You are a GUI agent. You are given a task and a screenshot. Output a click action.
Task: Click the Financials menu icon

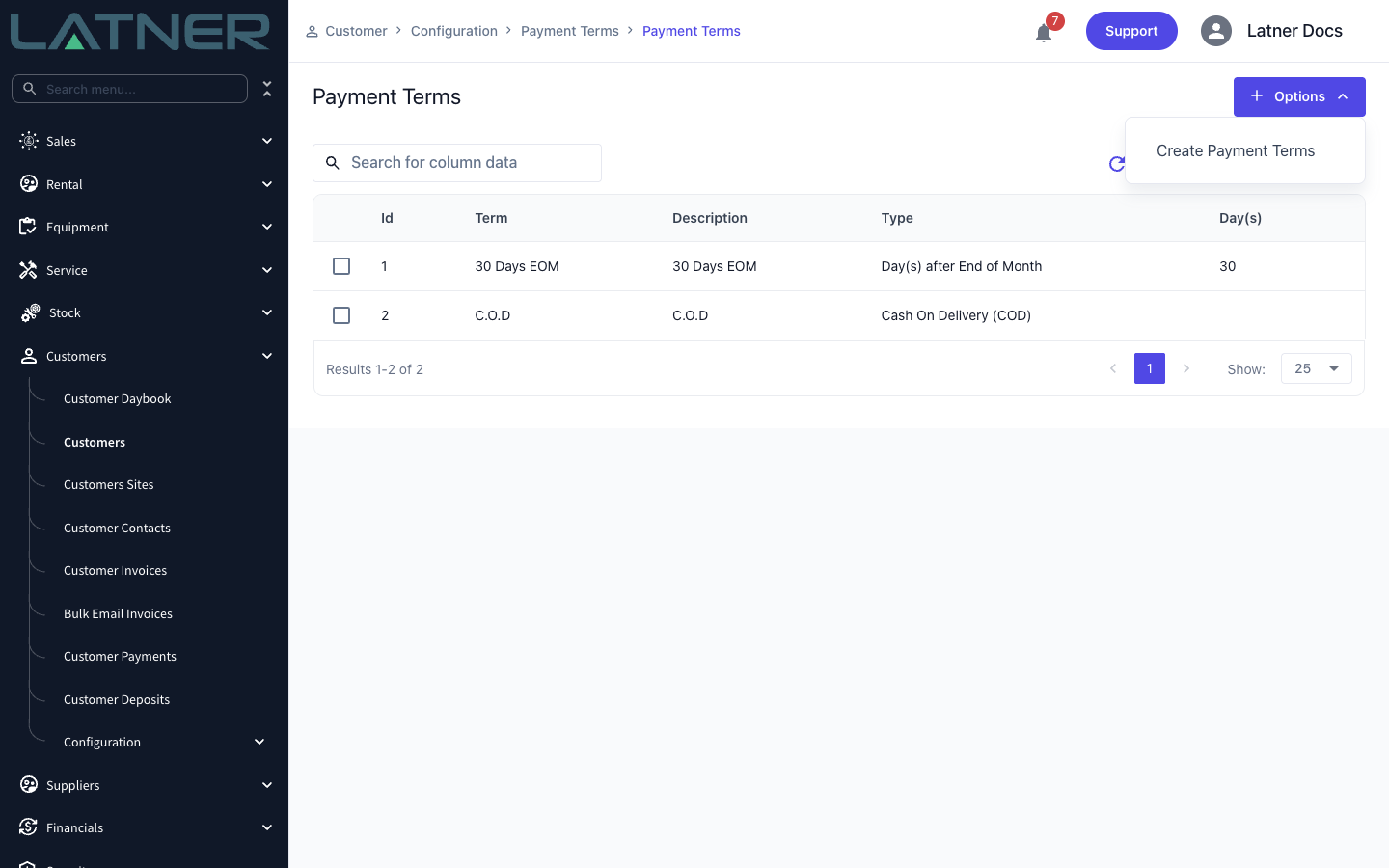[x=29, y=827]
